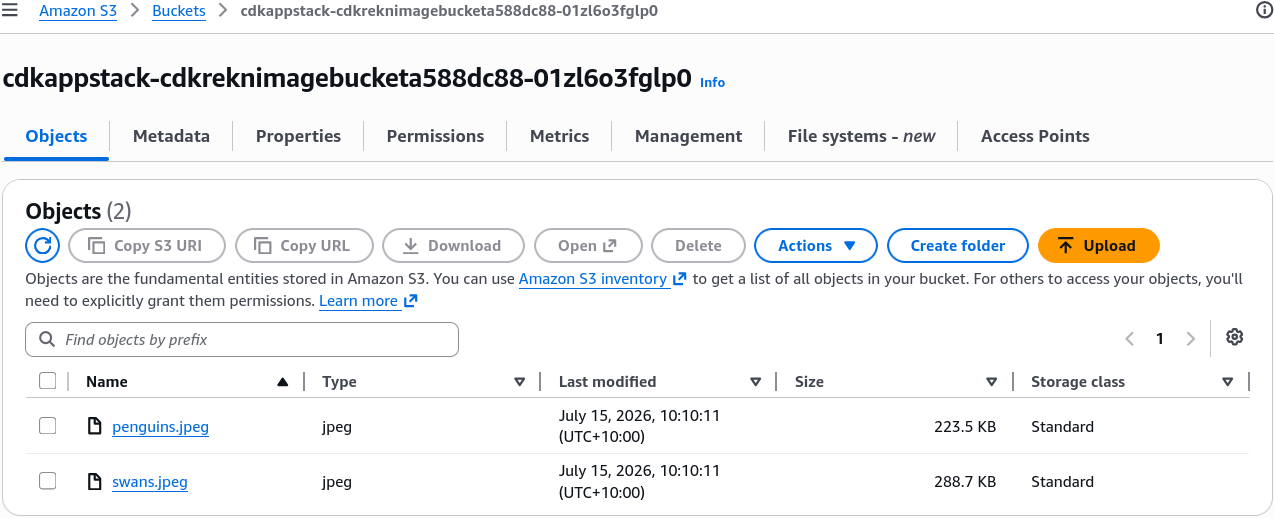
Task: Open the swans.jpeg object link
Action: click(150, 482)
